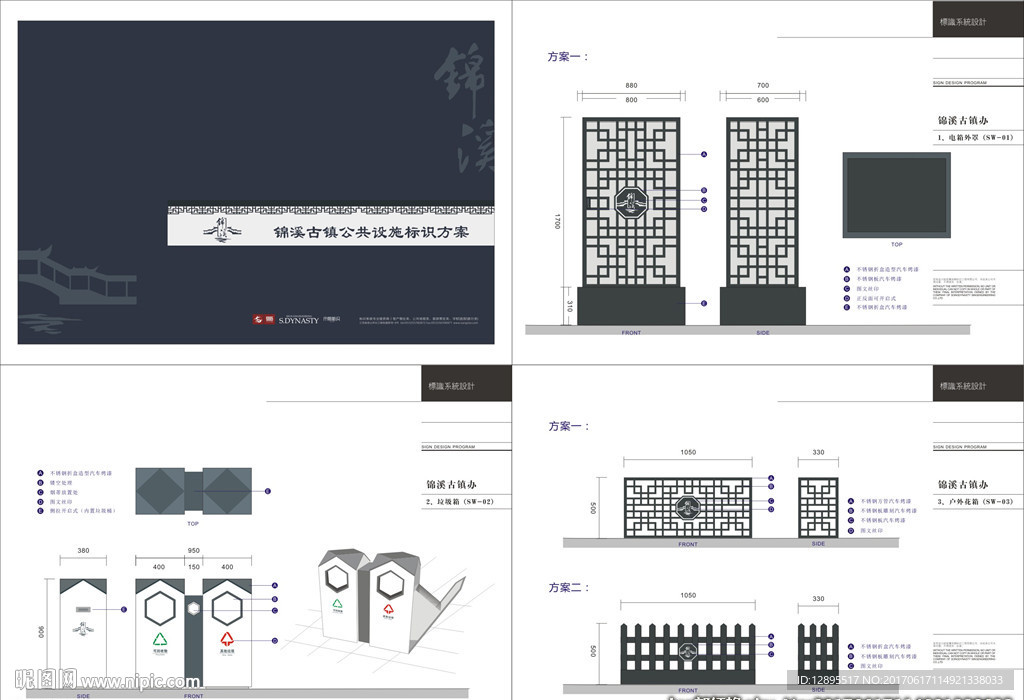Click the red waste symbol on the 3D bin rendering
1024x700 pixels.
[x=389, y=609]
